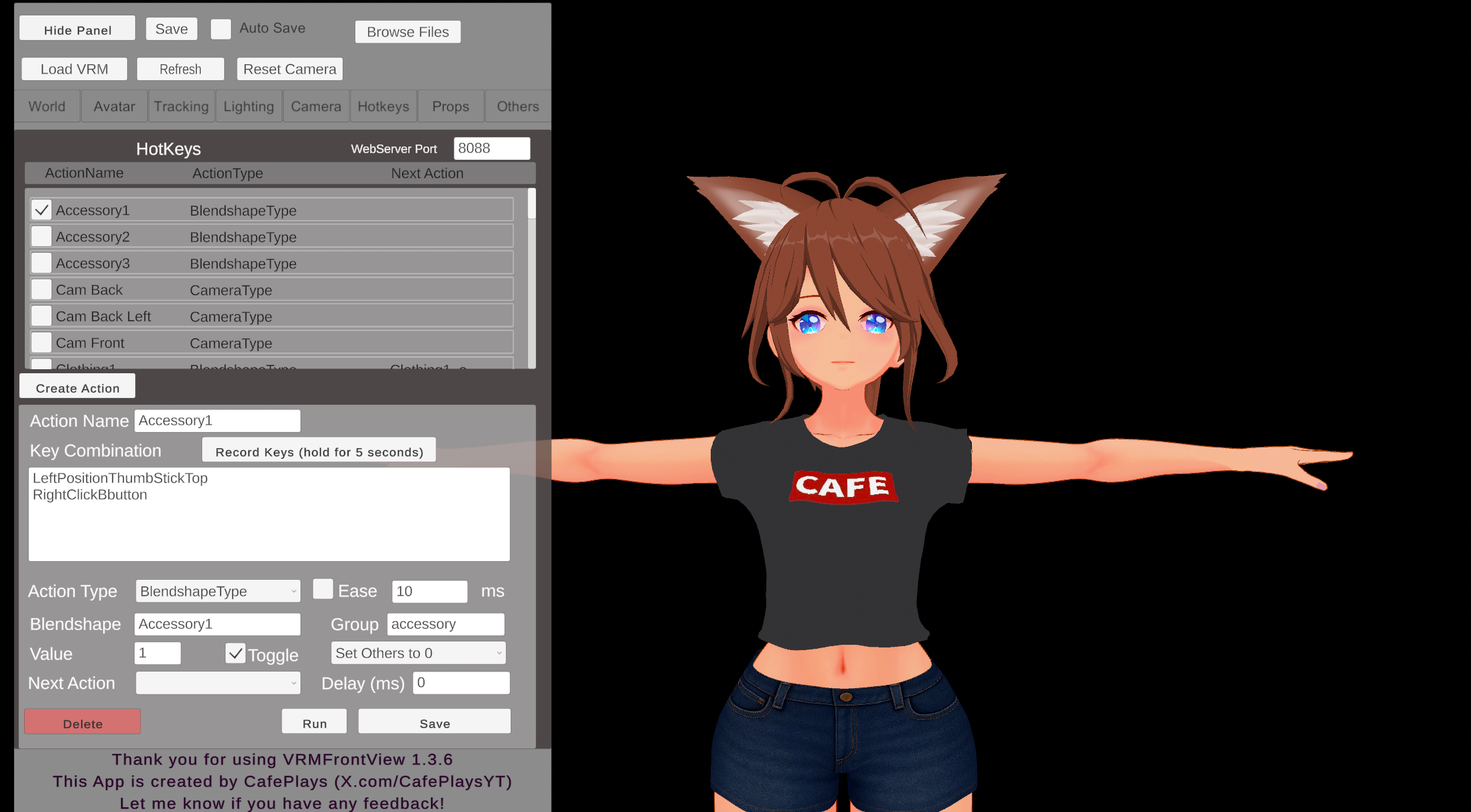Click Browse Files button
This screenshot has width=1471, height=812.
[408, 31]
